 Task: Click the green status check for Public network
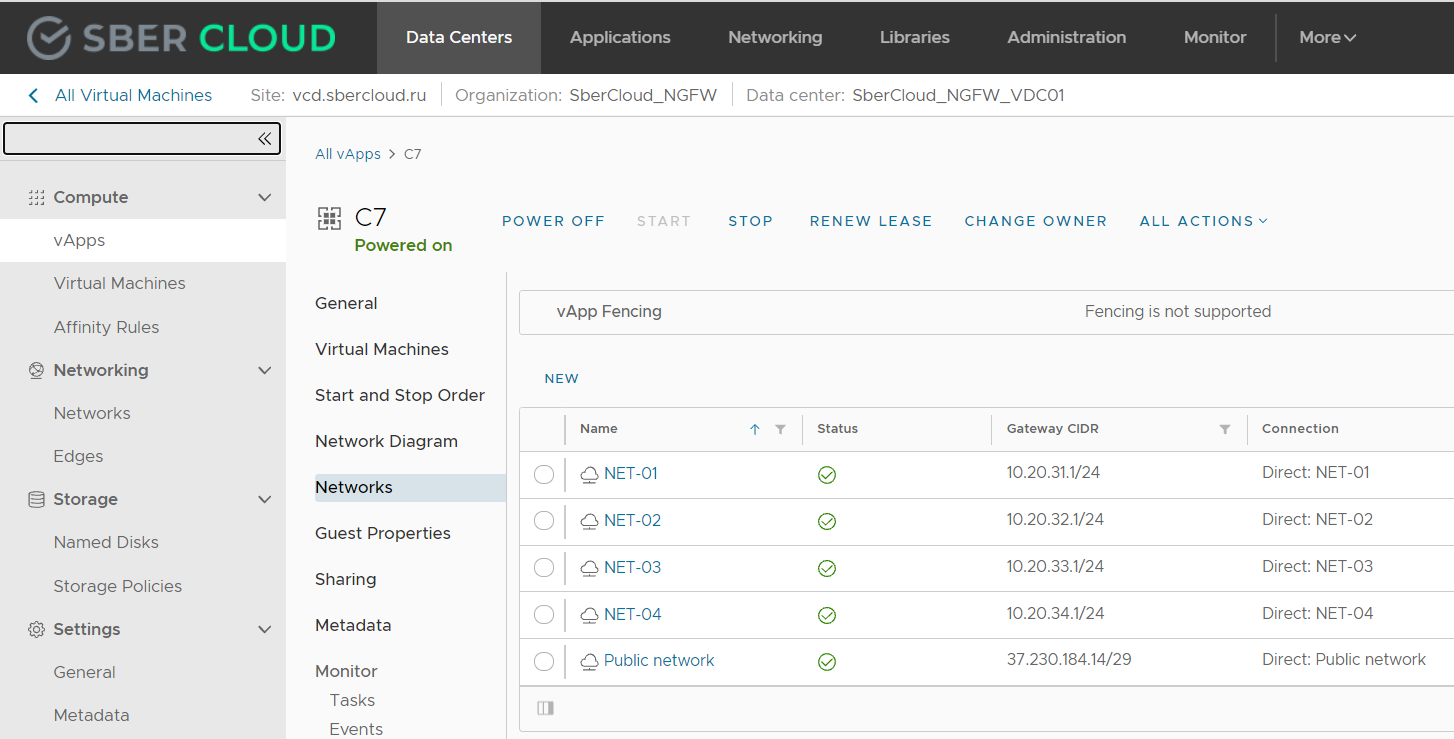click(x=827, y=662)
